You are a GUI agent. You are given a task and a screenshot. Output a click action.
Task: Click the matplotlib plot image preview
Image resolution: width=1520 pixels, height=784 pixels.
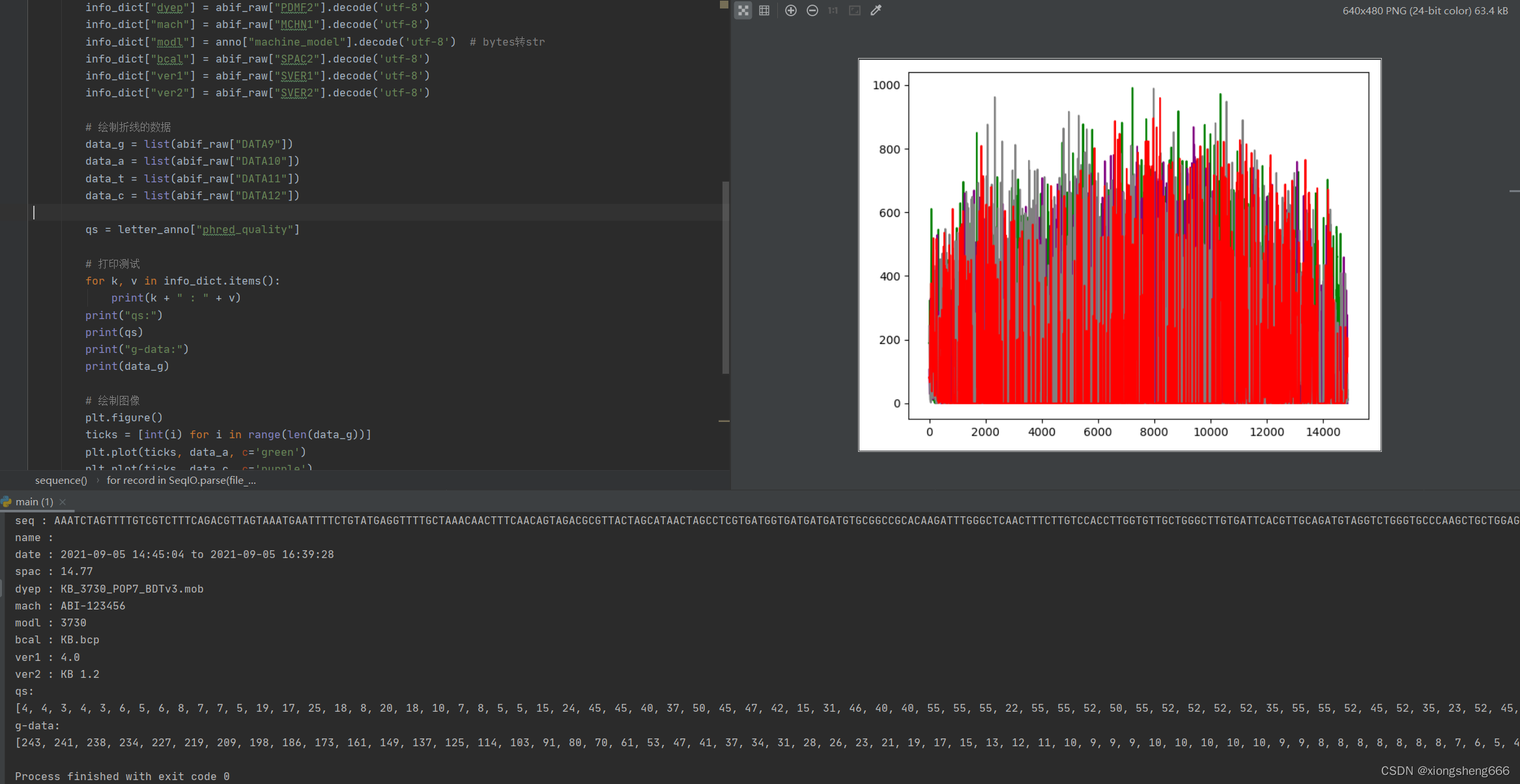click(x=1119, y=255)
